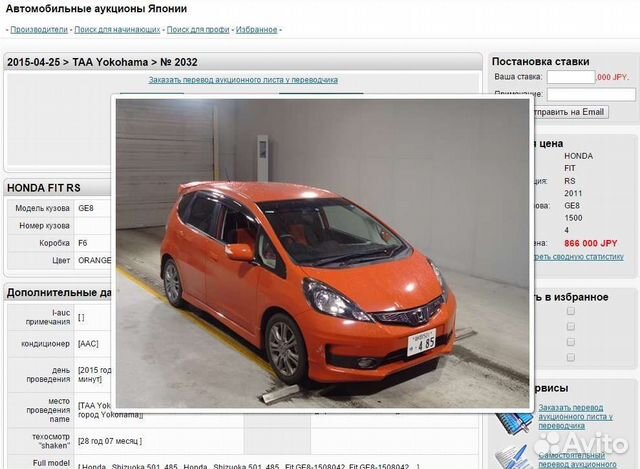Viewport: 640px width, 469px height.
Task: Open the Производители link
Action: pos(39,30)
